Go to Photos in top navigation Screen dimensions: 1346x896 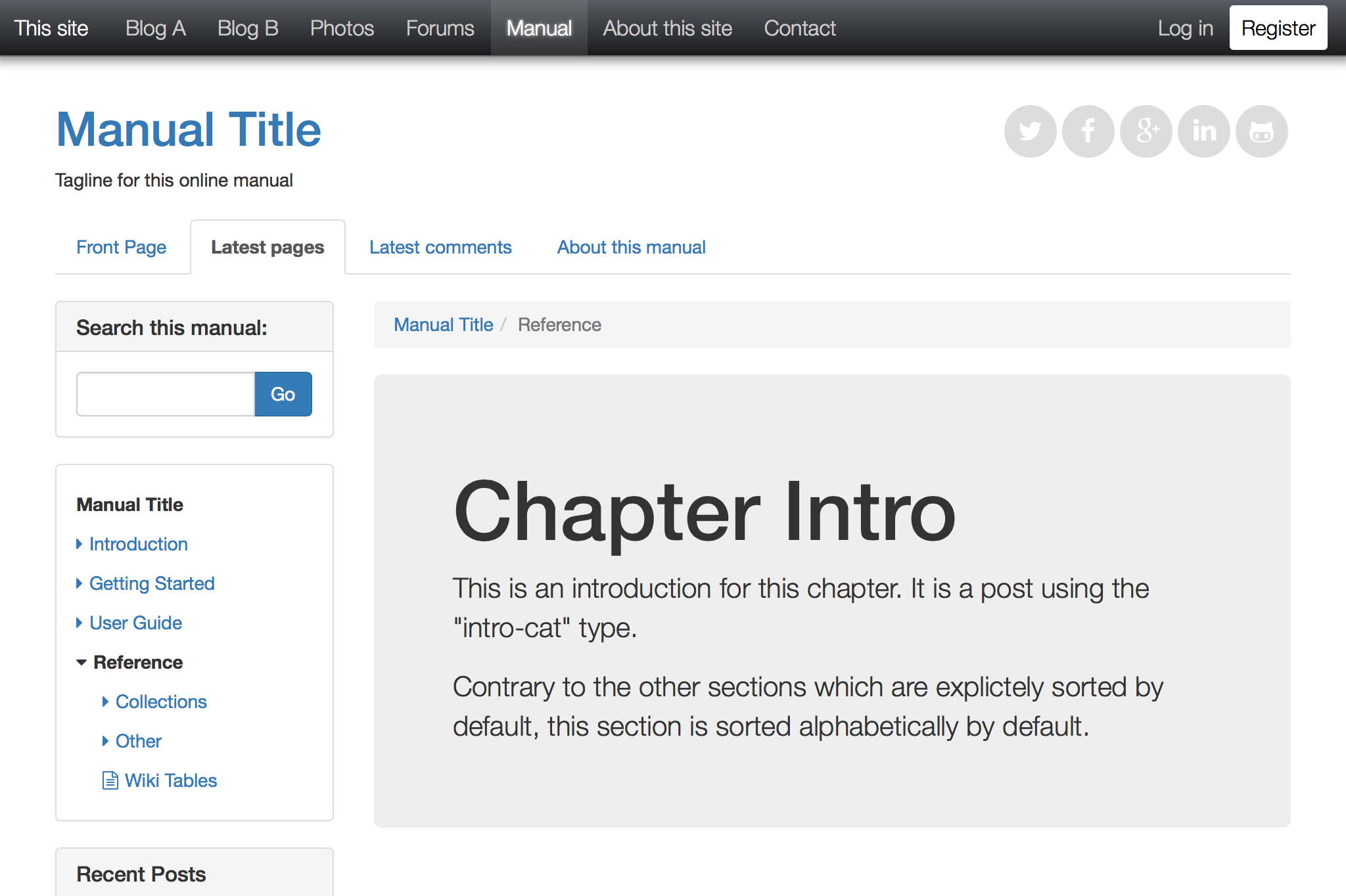342,28
